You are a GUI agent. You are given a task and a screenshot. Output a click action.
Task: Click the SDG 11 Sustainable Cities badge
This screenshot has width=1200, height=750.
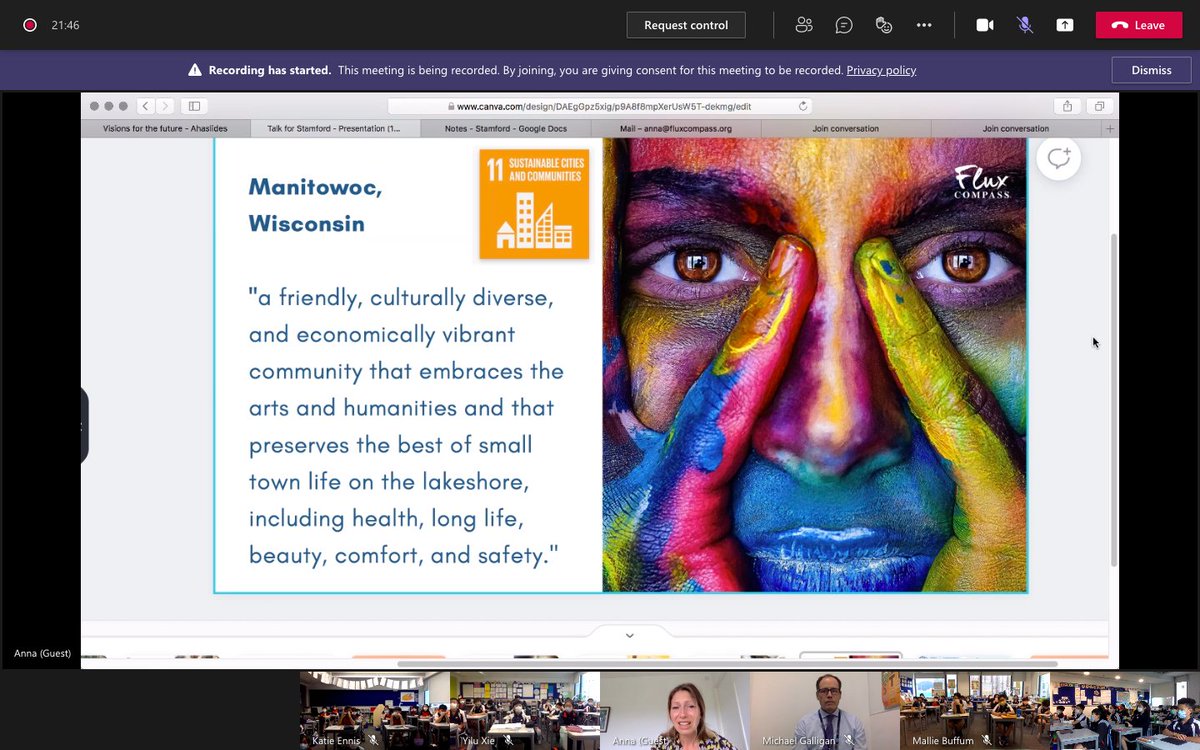click(534, 204)
